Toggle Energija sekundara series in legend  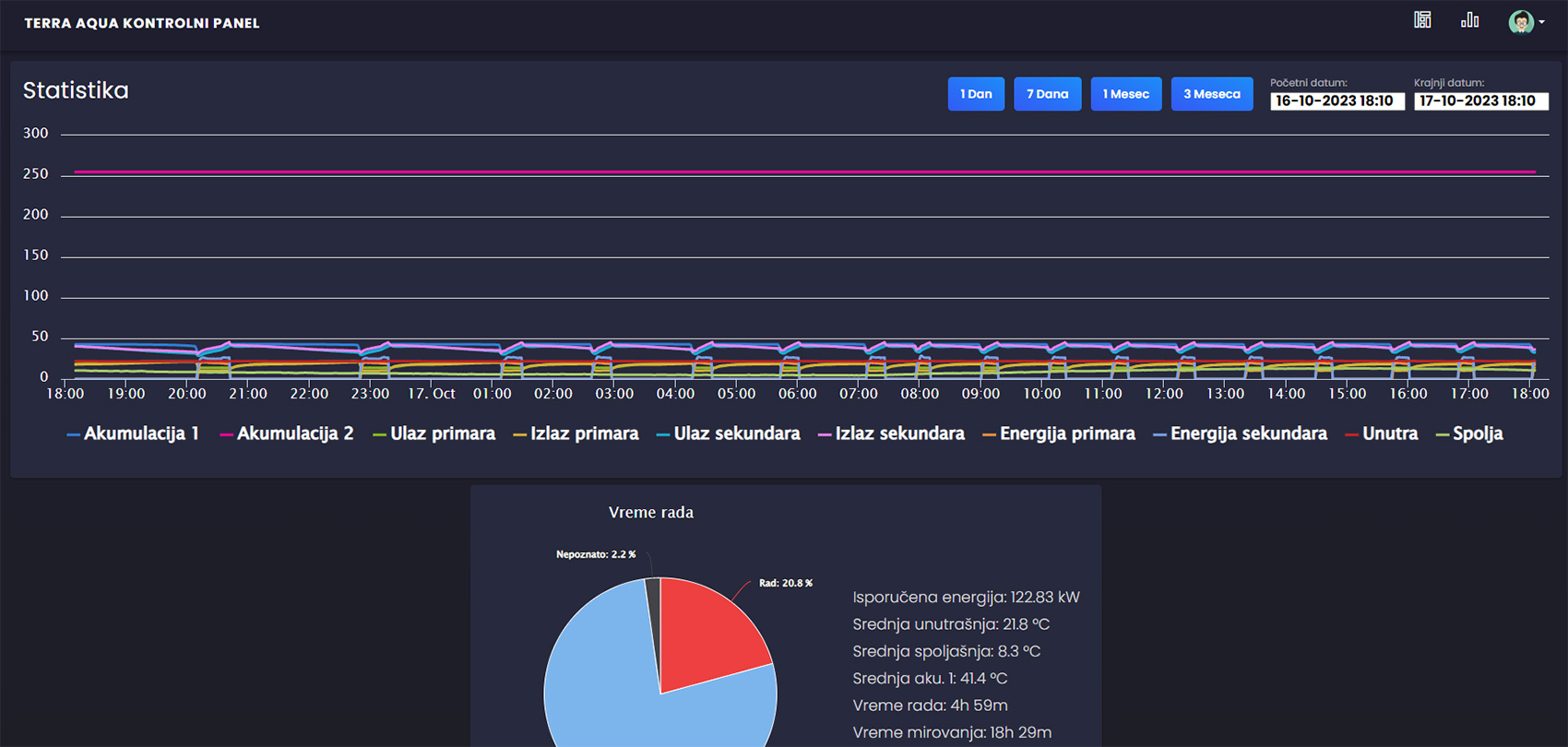1241,433
